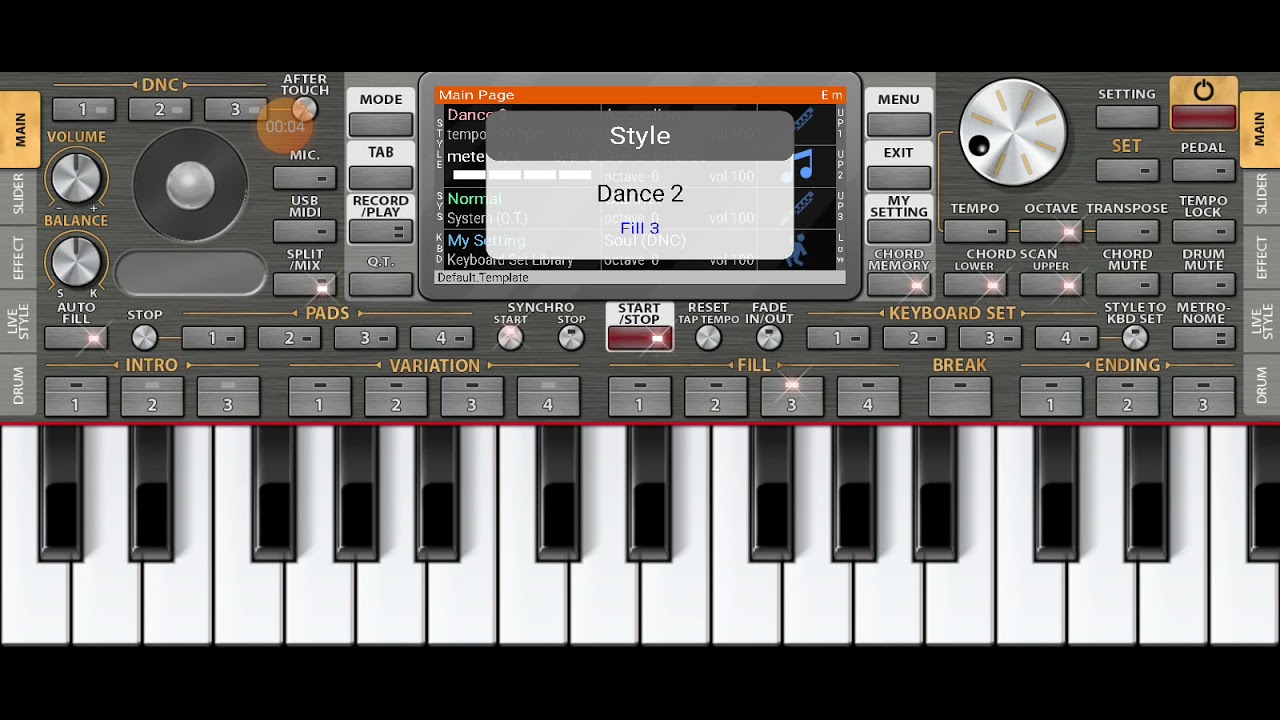Viewport: 1280px width, 720px height.
Task: Toggle the Metronome button
Action: [1203, 338]
